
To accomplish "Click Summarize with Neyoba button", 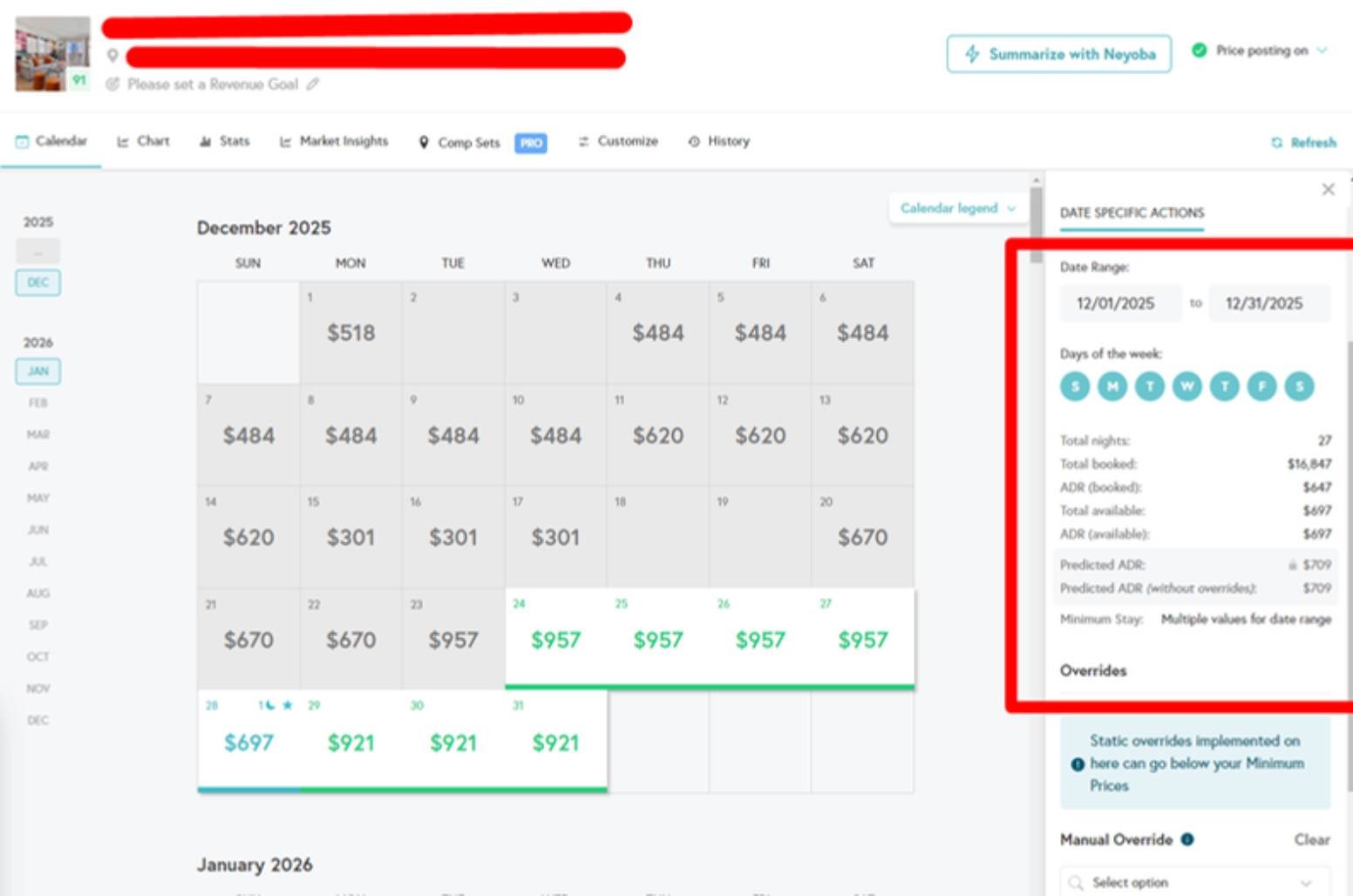I will click(x=1058, y=54).
